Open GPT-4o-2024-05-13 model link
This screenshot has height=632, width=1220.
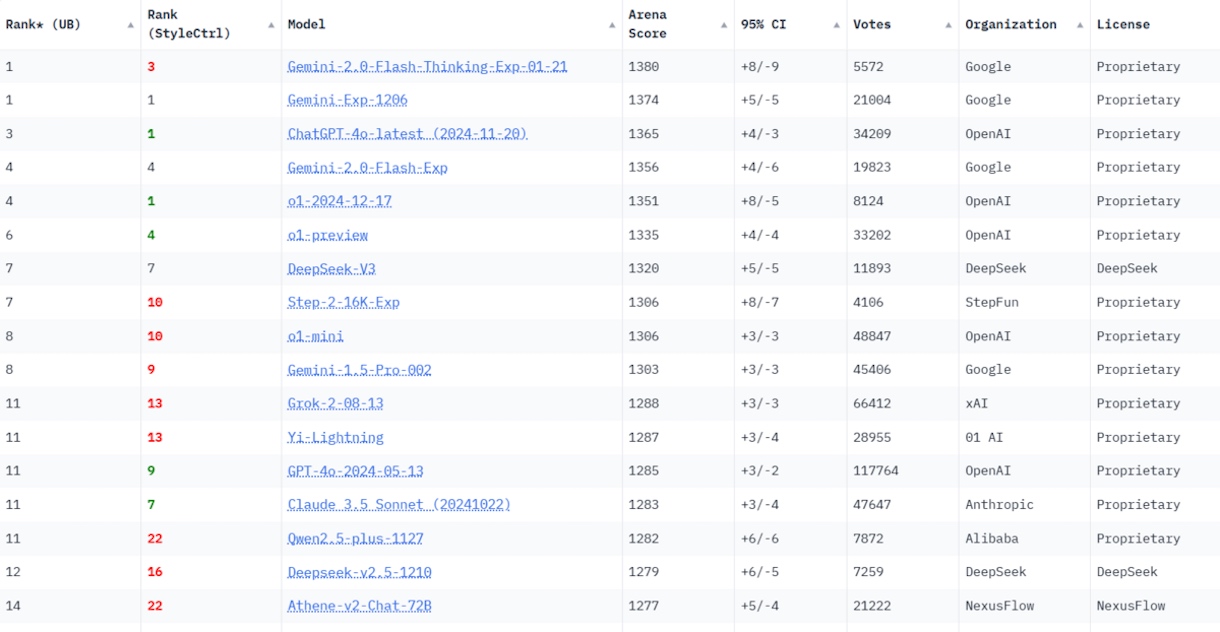coord(355,471)
